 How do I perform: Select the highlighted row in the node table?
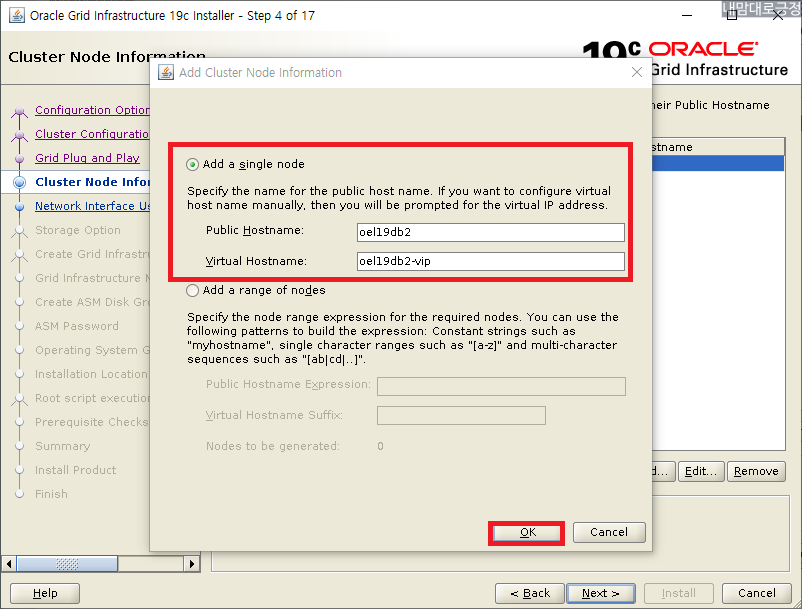pyautogui.click(x=718, y=163)
